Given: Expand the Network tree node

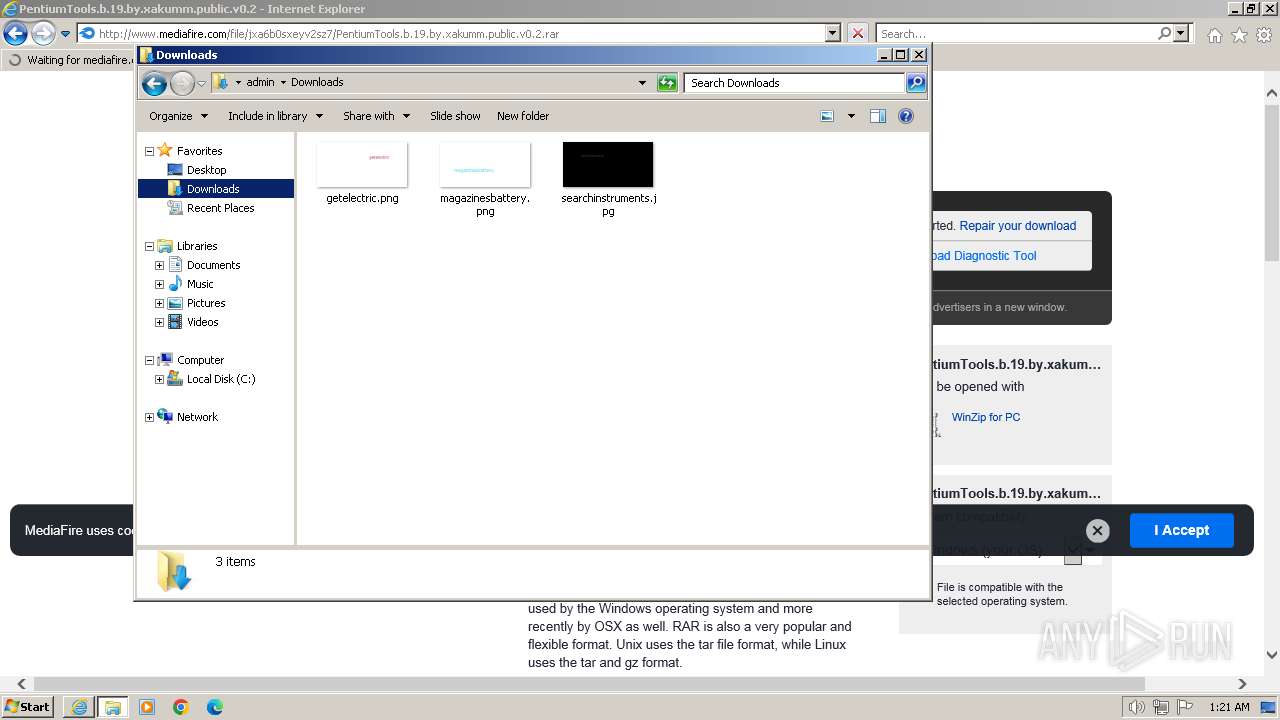Looking at the screenshot, I should [149, 417].
